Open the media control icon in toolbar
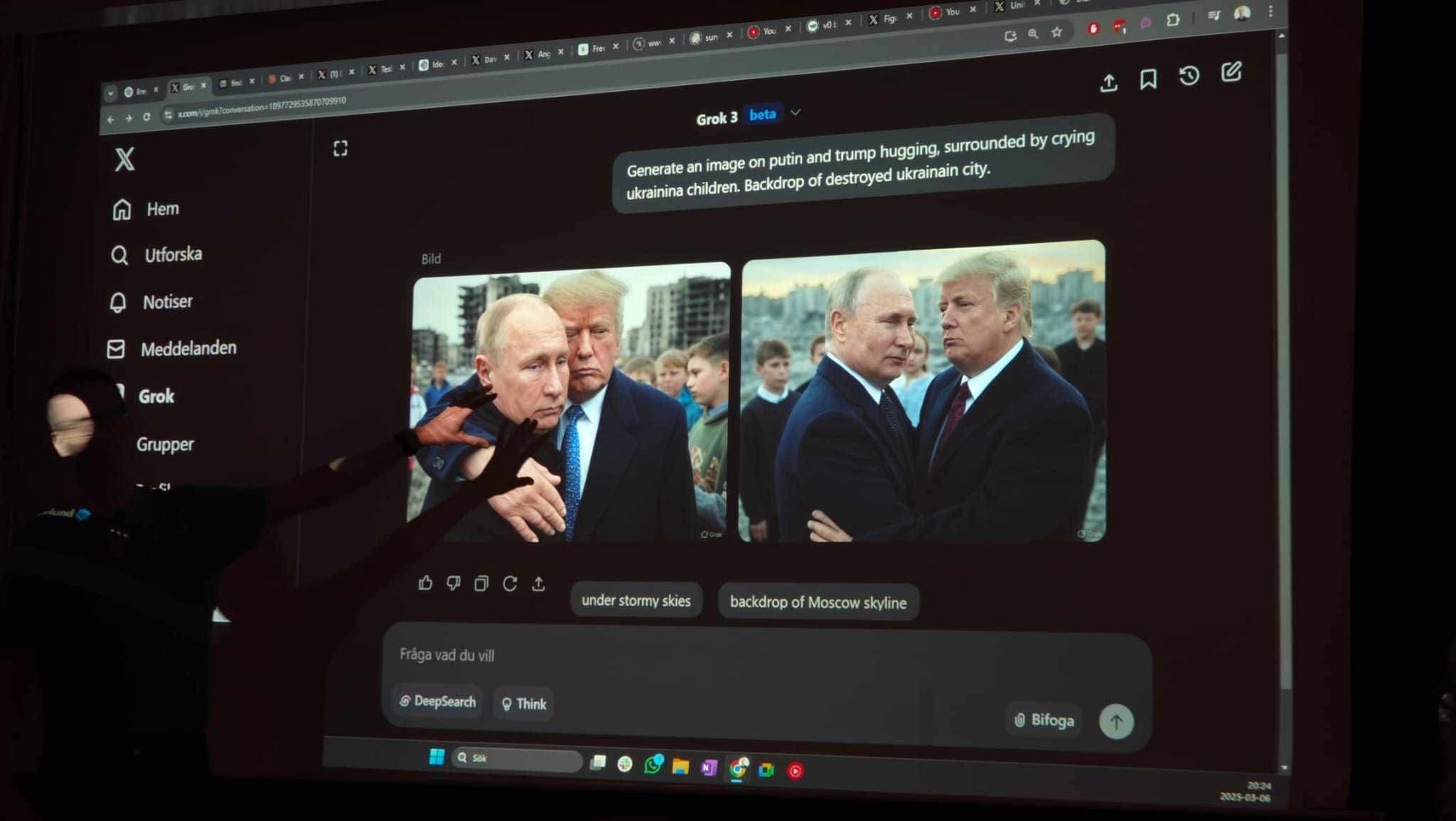 click(x=1213, y=16)
